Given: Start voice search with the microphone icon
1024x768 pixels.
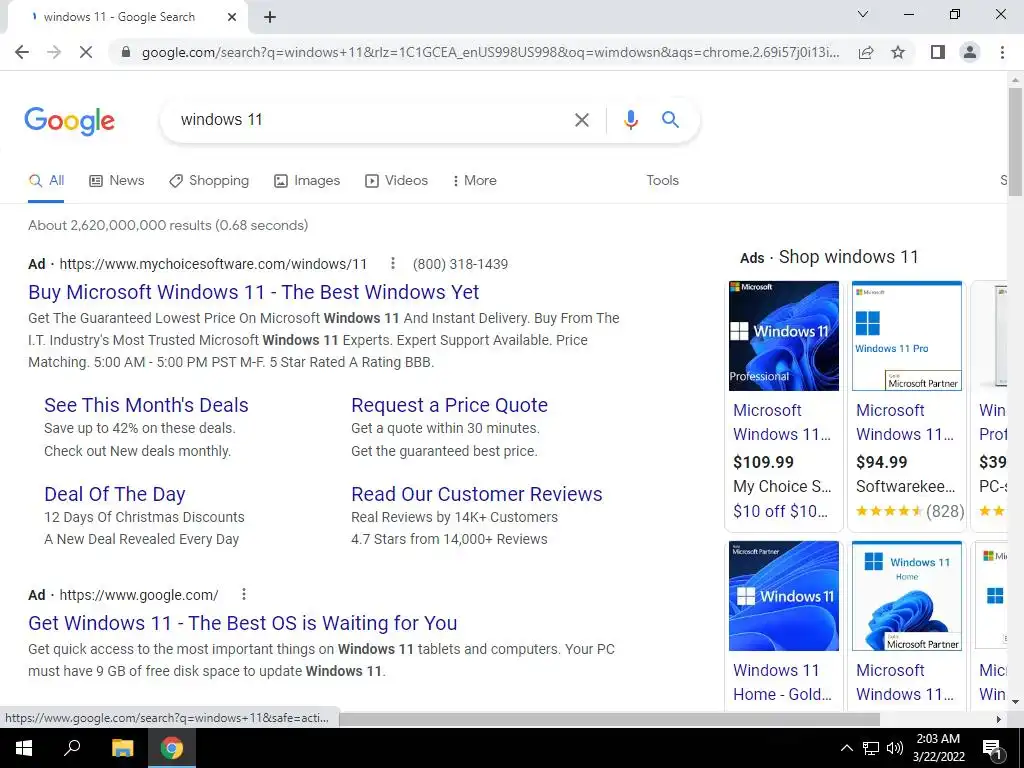Looking at the screenshot, I should [630, 120].
